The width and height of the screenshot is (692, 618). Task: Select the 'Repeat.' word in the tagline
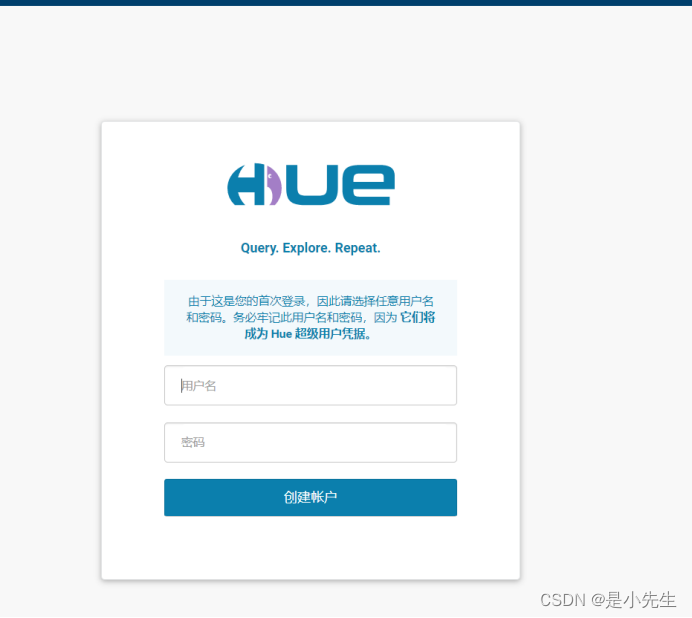pyautogui.click(x=357, y=248)
